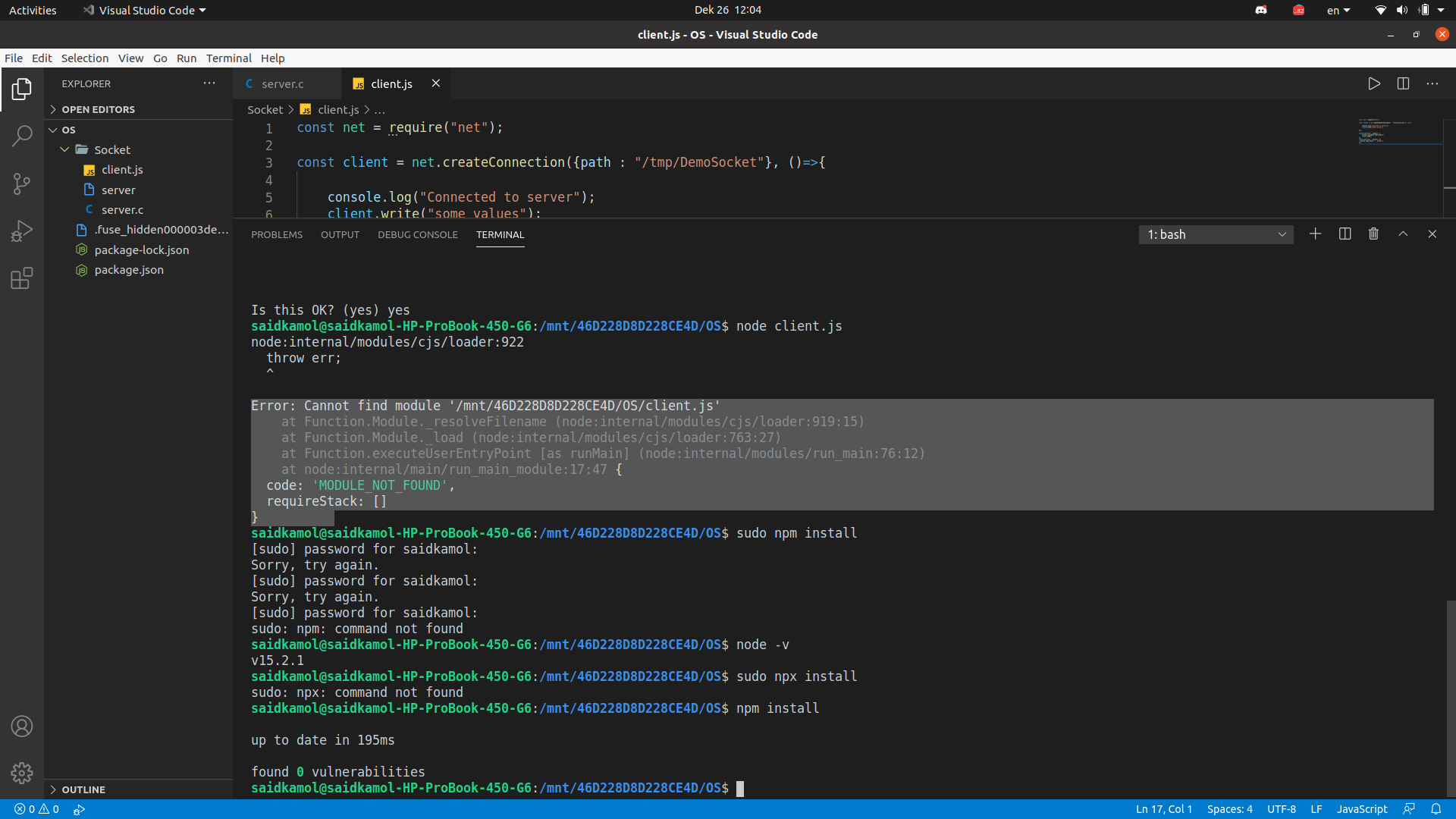This screenshot has height=819, width=1456.
Task: Split the editor to the right
Action: coord(1403,83)
